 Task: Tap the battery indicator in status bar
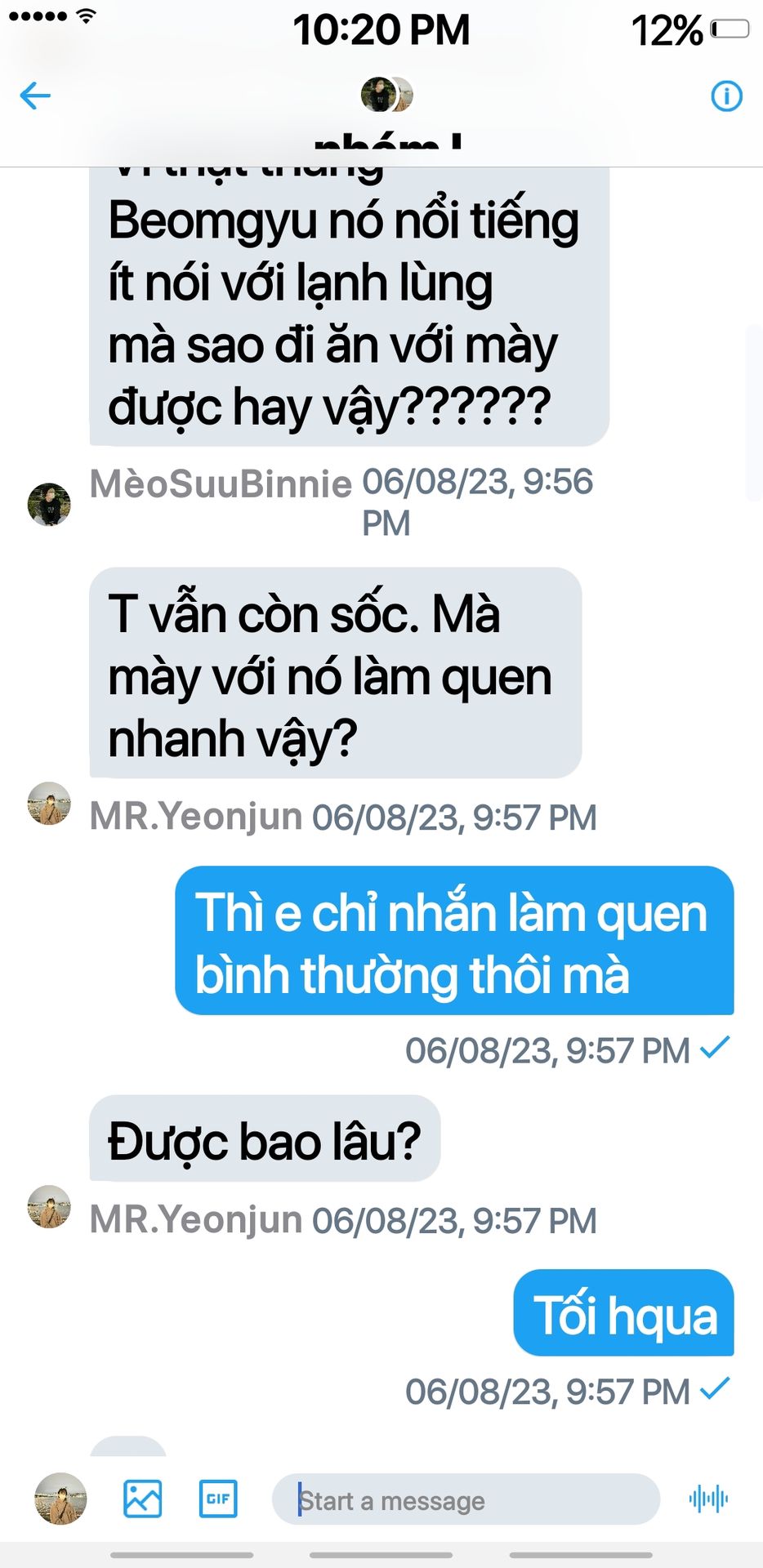point(730,30)
